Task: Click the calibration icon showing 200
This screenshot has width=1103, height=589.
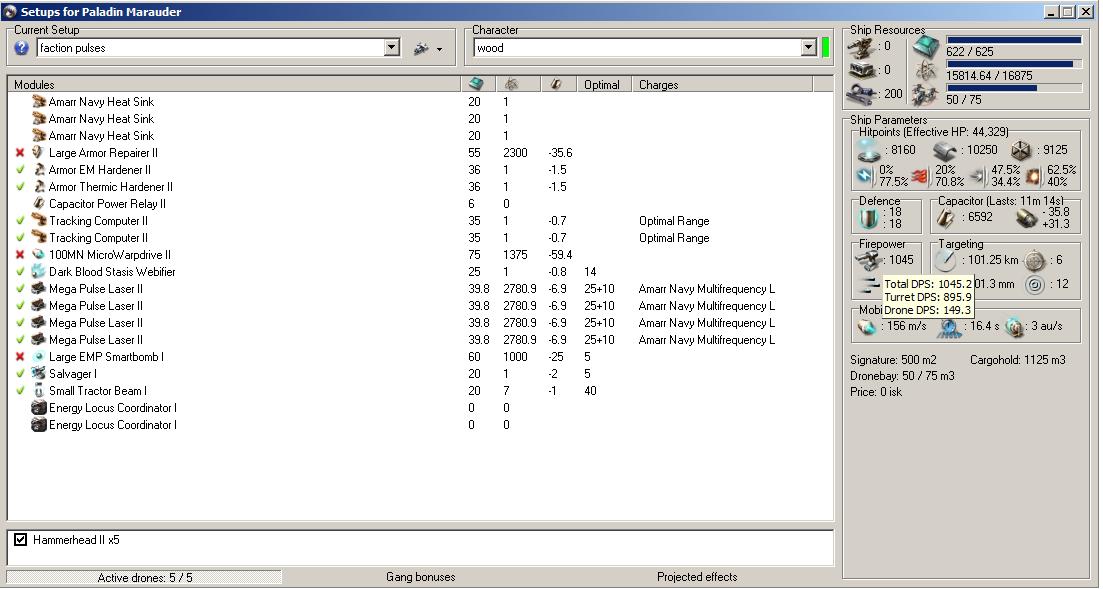Action: [862, 93]
